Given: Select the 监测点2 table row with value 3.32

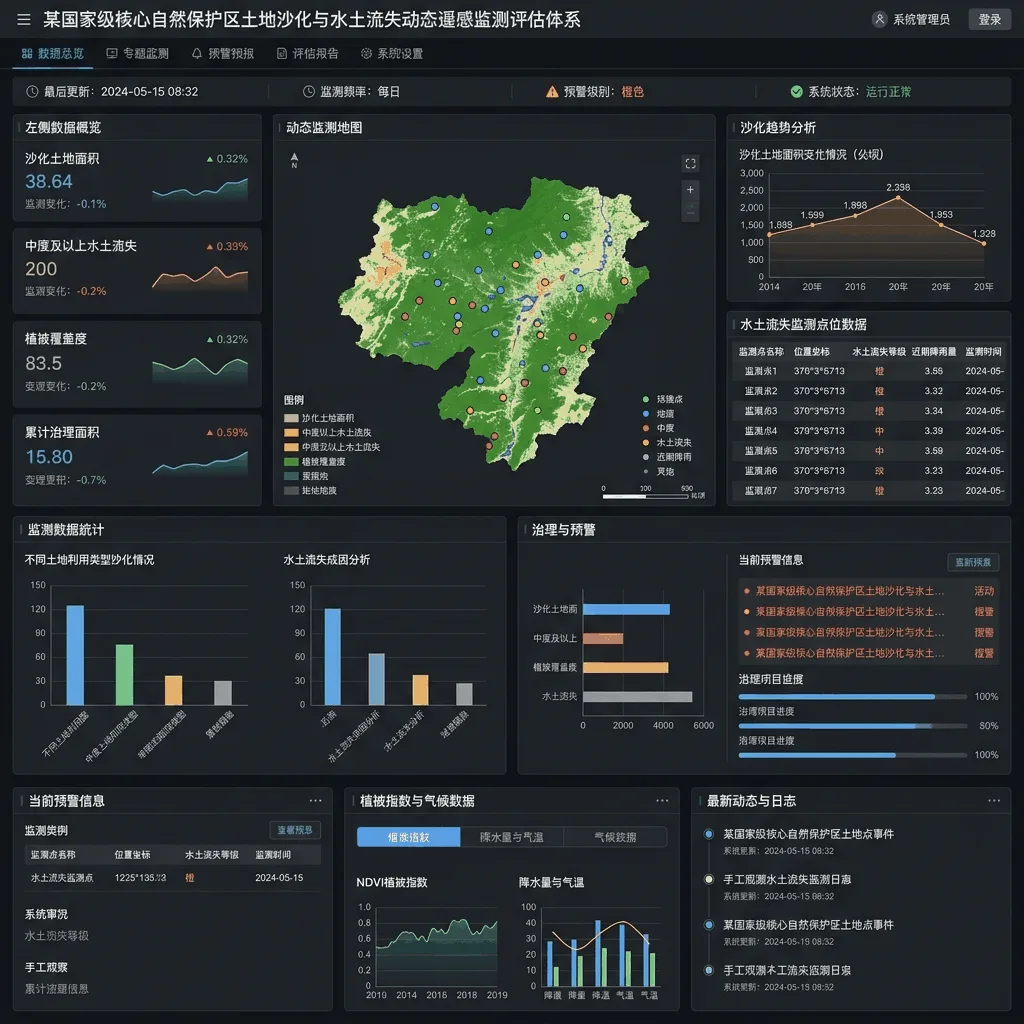Looking at the screenshot, I should click(x=869, y=391).
